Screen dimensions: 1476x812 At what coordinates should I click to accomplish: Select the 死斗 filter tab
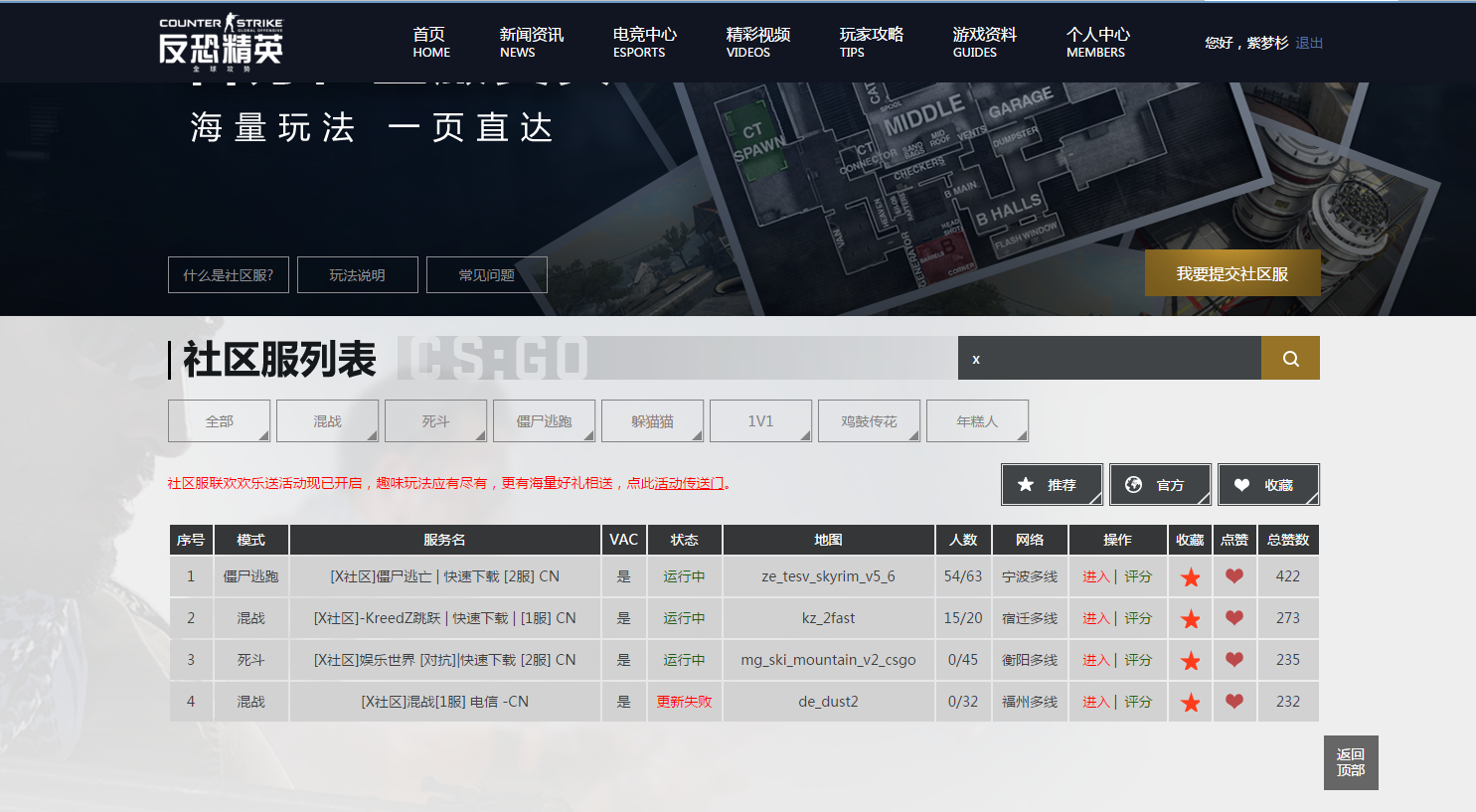point(434,420)
